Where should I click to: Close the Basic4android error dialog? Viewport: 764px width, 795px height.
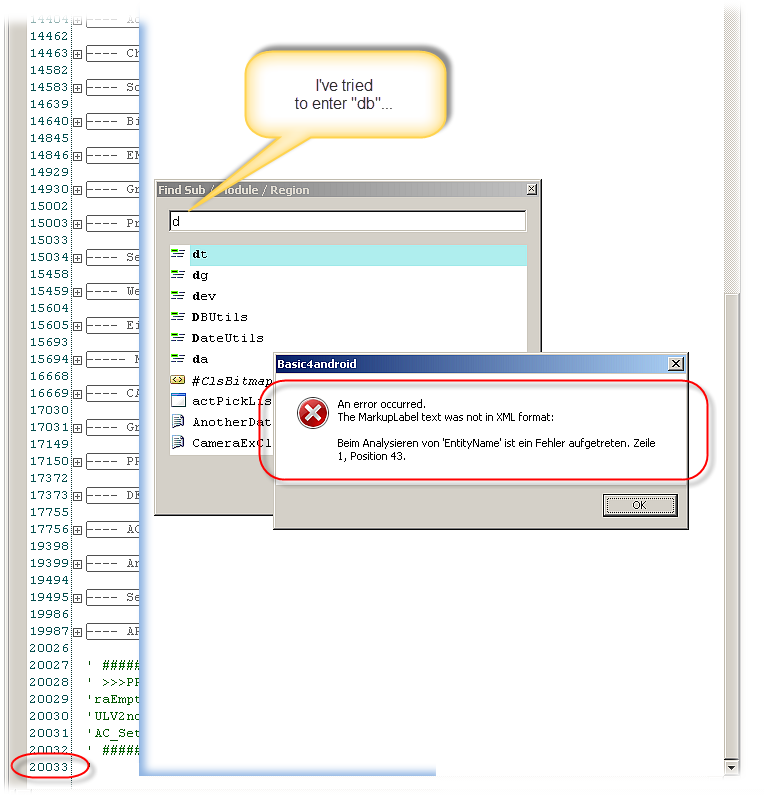pyautogui.click(x=676, y=364)
